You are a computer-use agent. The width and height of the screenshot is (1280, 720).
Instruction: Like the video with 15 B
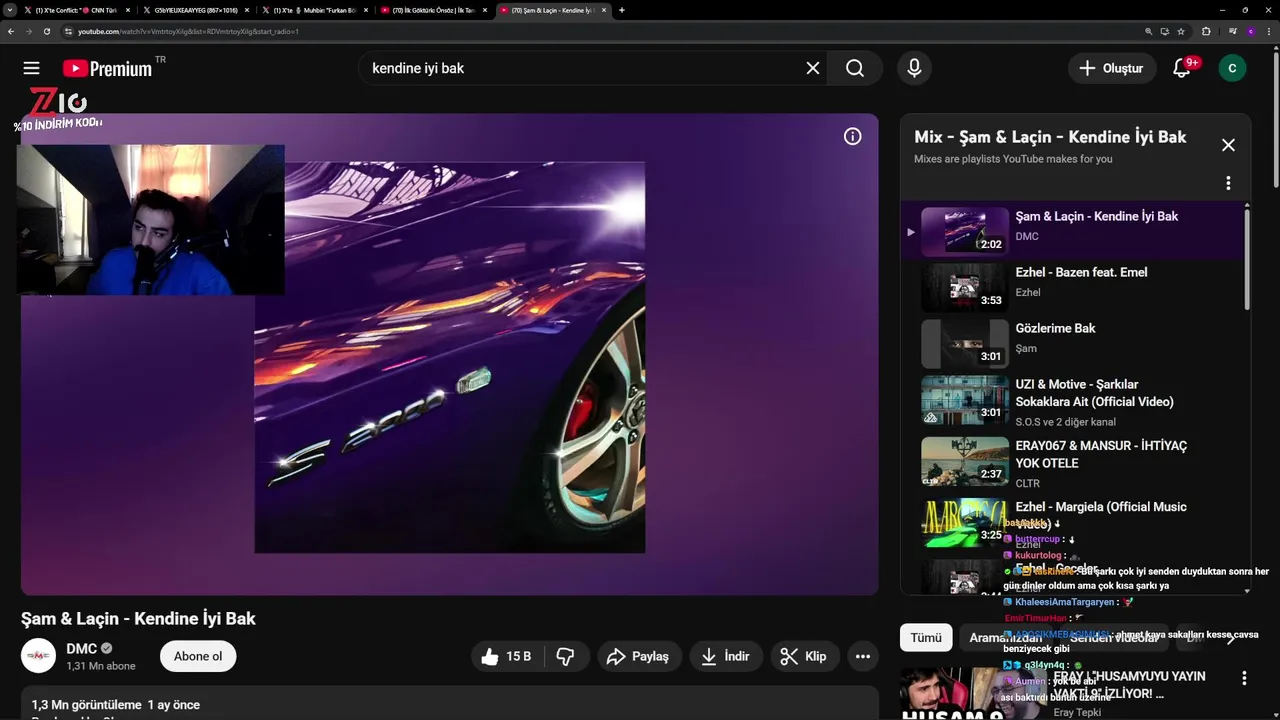tap(507, 656)
